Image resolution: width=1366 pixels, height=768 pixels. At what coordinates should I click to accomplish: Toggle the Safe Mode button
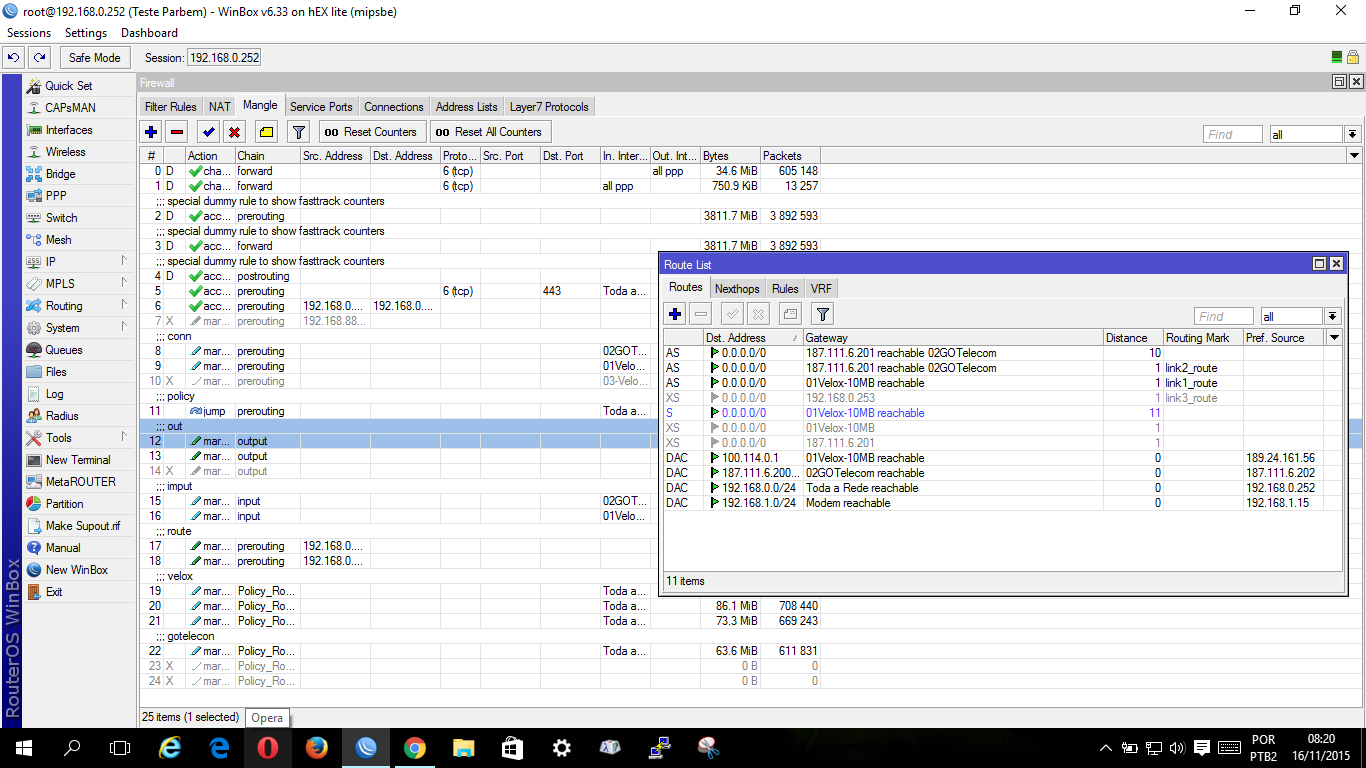95,58
